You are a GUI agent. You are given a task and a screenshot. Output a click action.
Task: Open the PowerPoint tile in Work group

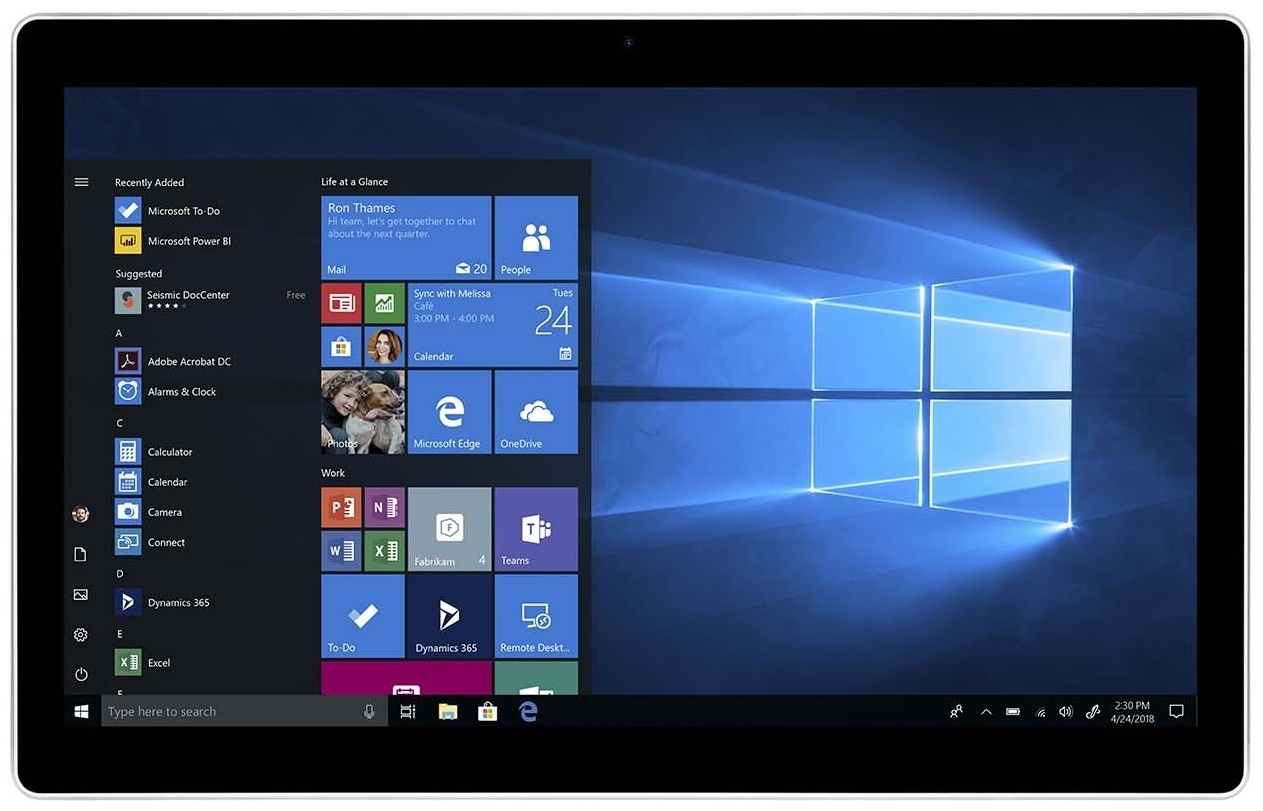(341, 507)
